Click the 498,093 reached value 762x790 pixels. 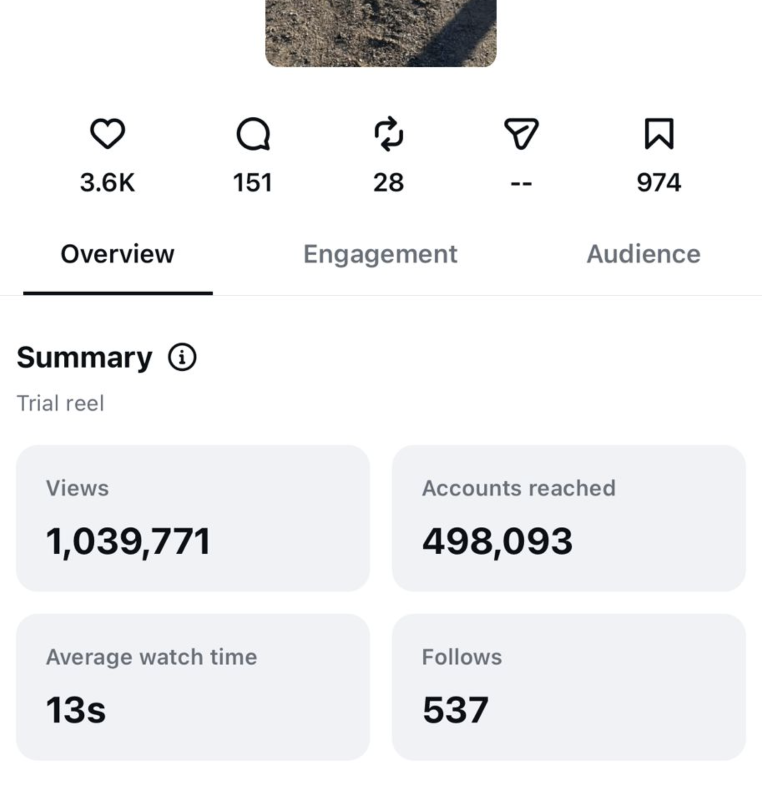pos(497,542)
